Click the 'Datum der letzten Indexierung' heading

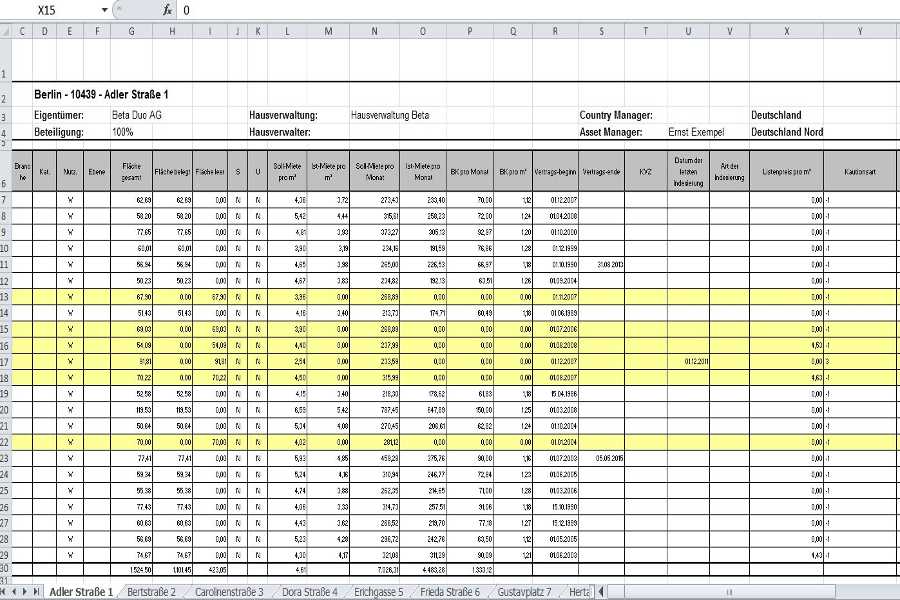[688, 171]
